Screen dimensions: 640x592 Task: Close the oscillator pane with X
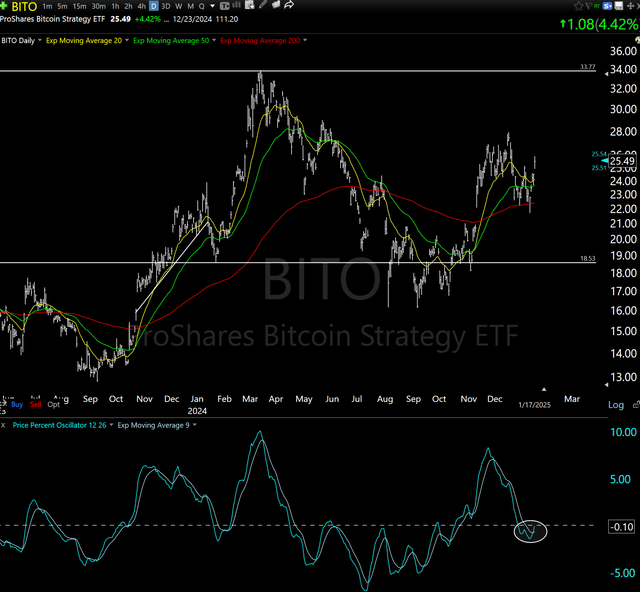[3, 425]
